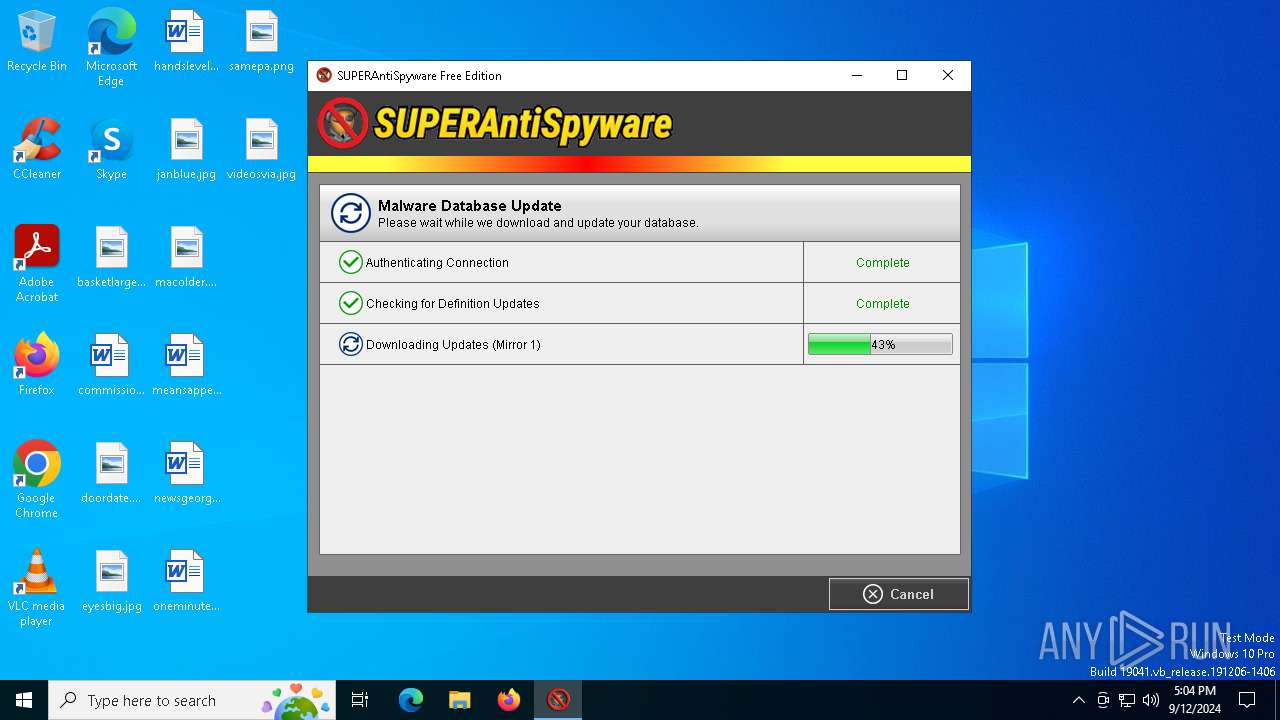Click the SUPERAntiSpyware taskbar button
Screen dimensions: 1280x720
(x=558, y=700)
